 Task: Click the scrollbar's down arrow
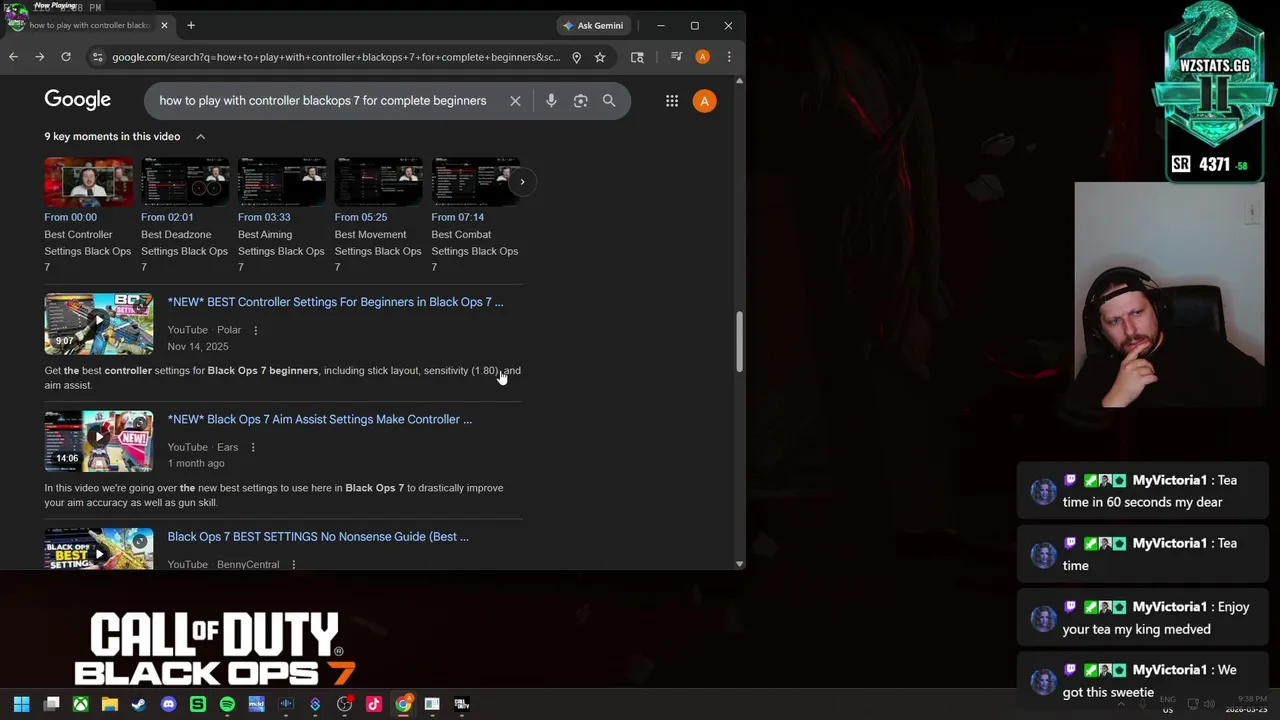(x=739, y=564)
